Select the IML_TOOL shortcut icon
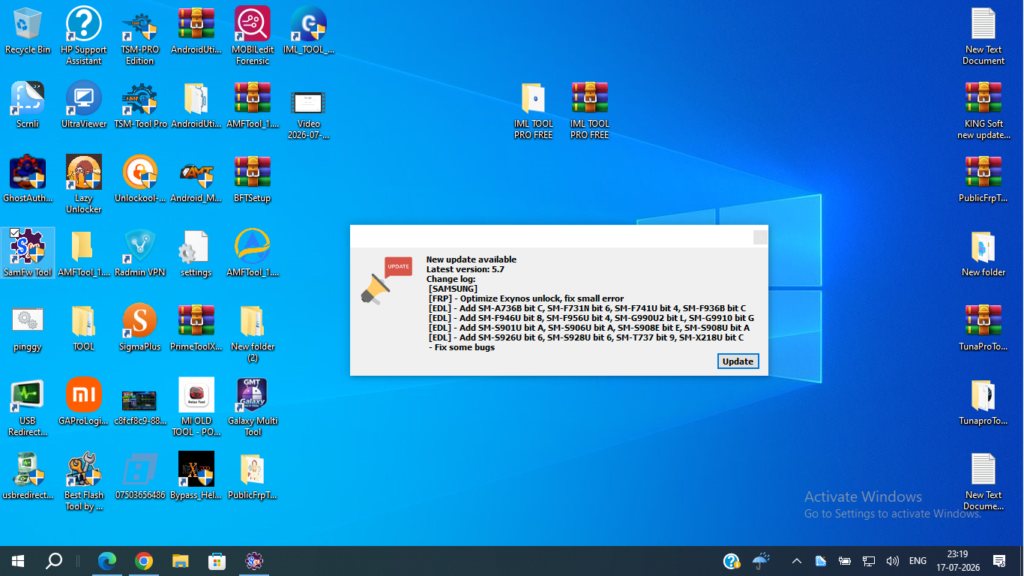 [x=309, y=31]
